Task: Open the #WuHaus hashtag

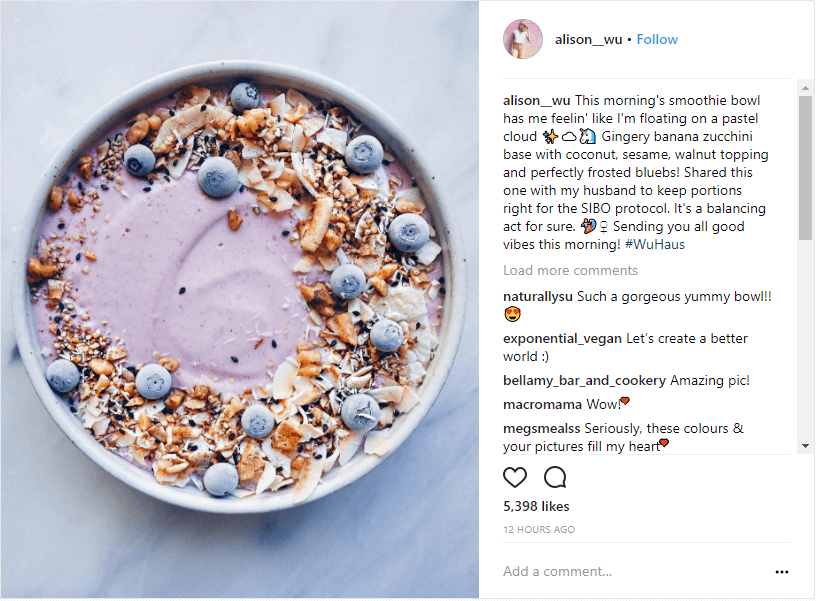Action: coord(655,245)
